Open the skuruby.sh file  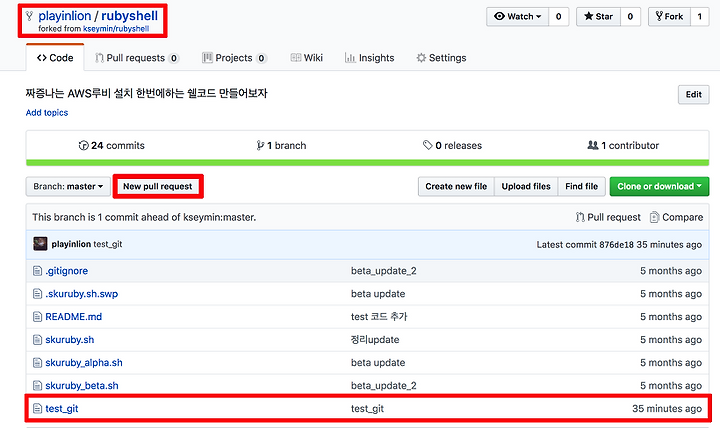click(x=70, y=340)
